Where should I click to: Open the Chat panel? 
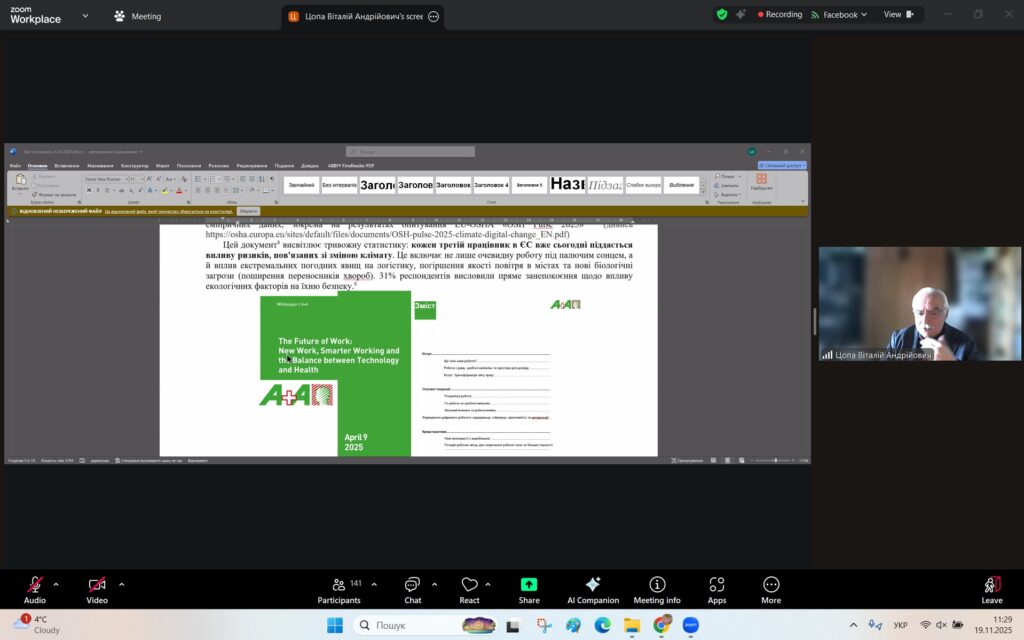[x=412, y=589]
